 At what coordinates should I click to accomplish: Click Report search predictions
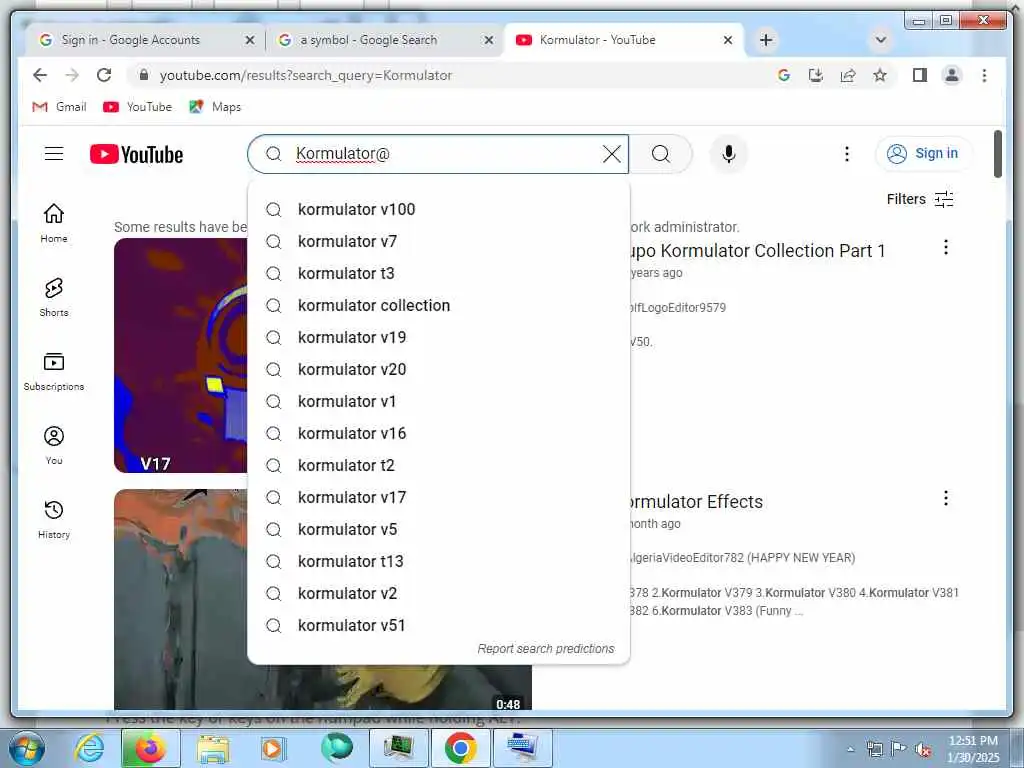click(545, 648)
